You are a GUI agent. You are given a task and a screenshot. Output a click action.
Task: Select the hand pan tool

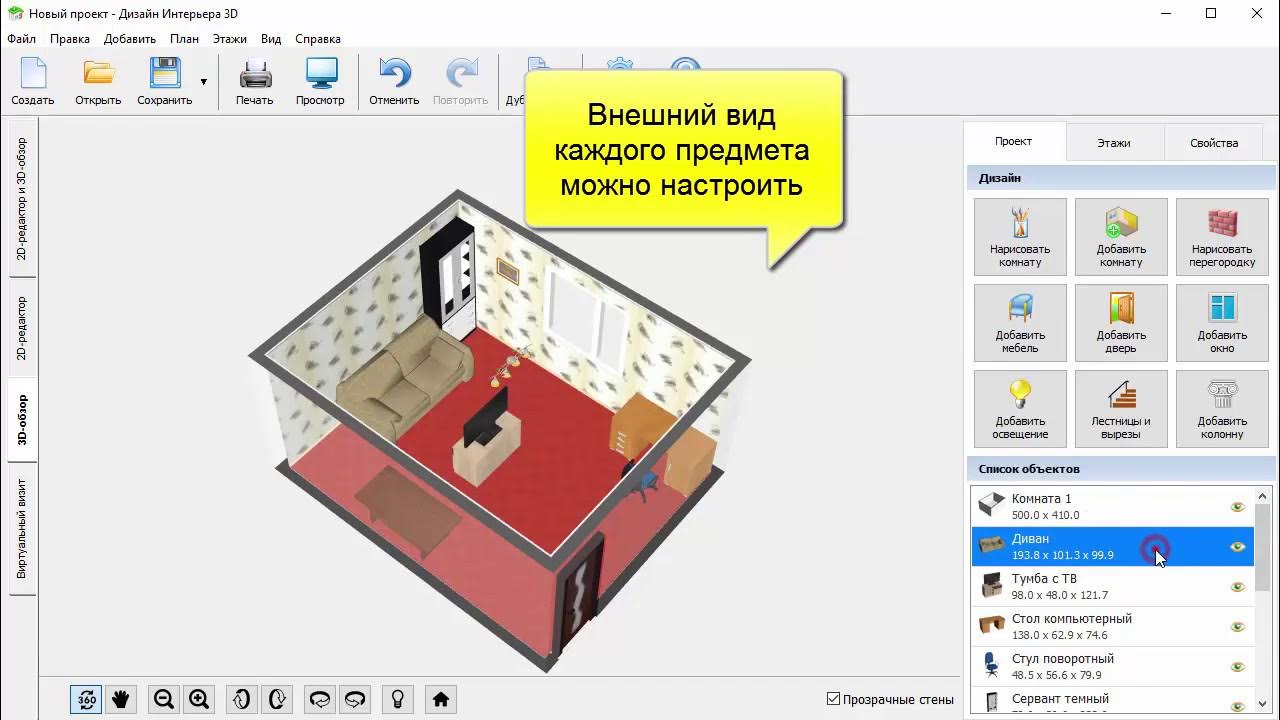[121, 699]
